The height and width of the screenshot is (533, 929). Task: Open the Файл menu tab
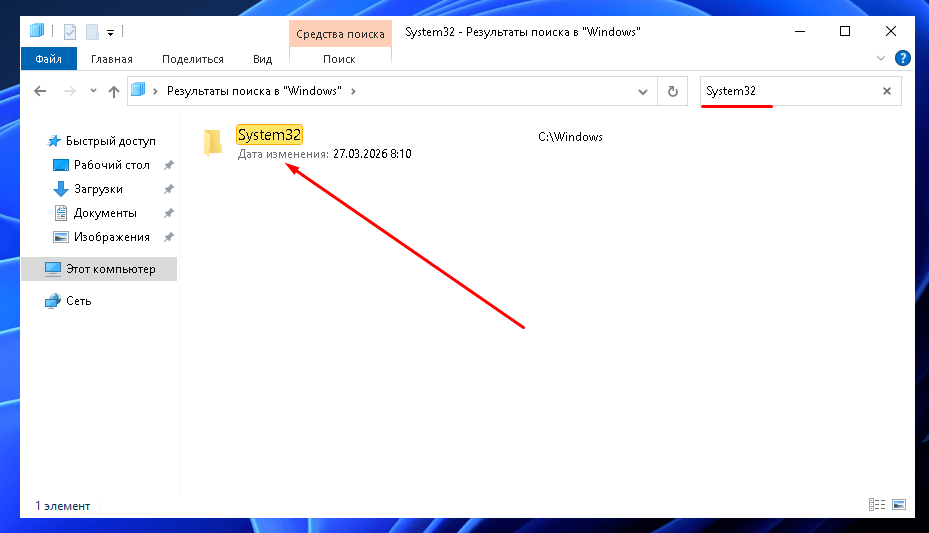[x=49, y=59]
